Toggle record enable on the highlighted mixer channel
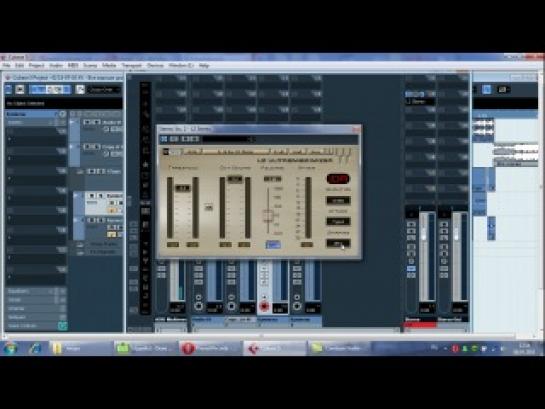Screen dimensions: 545x409 [264, 306]
